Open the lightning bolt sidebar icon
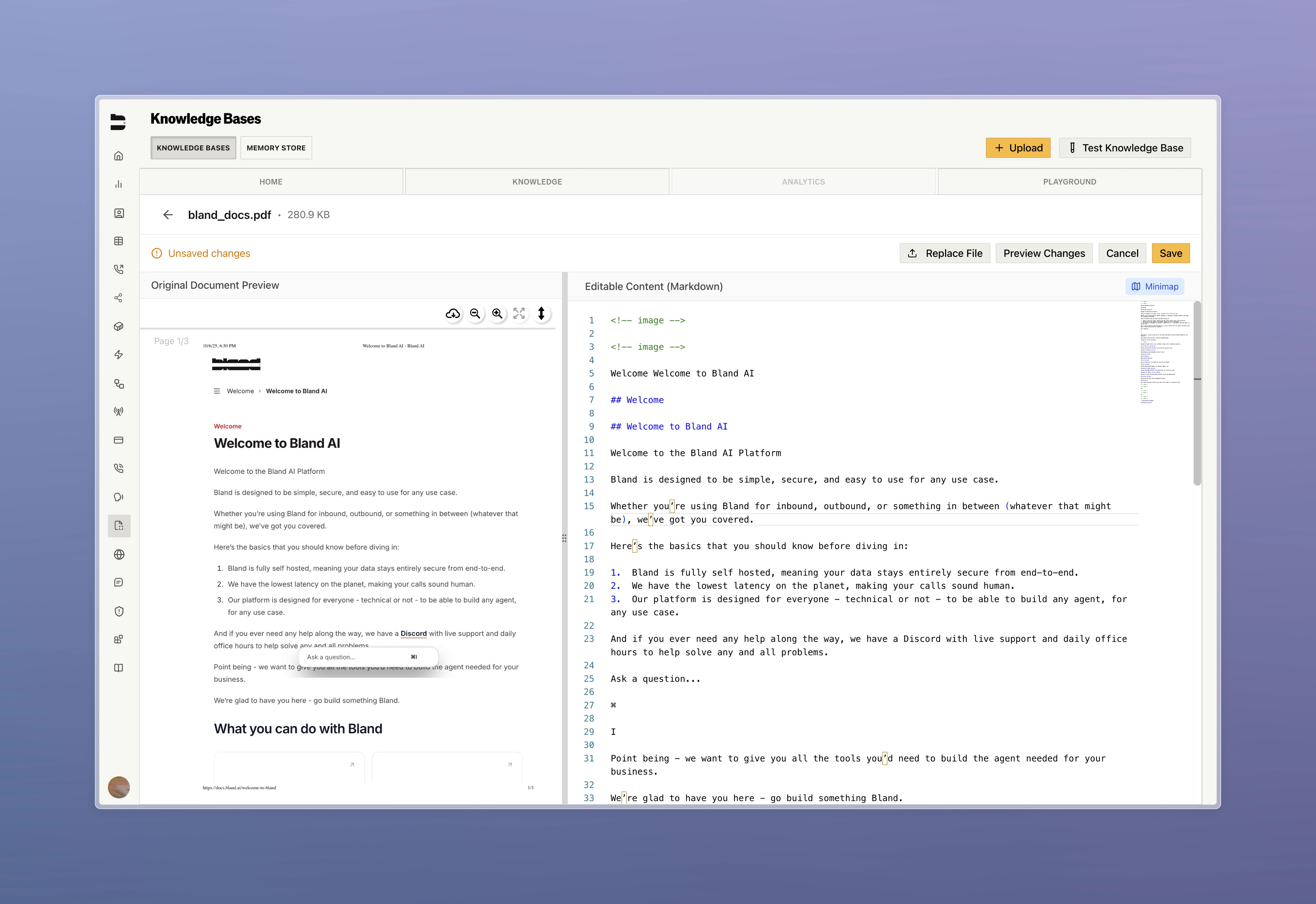 coord(118,354)
